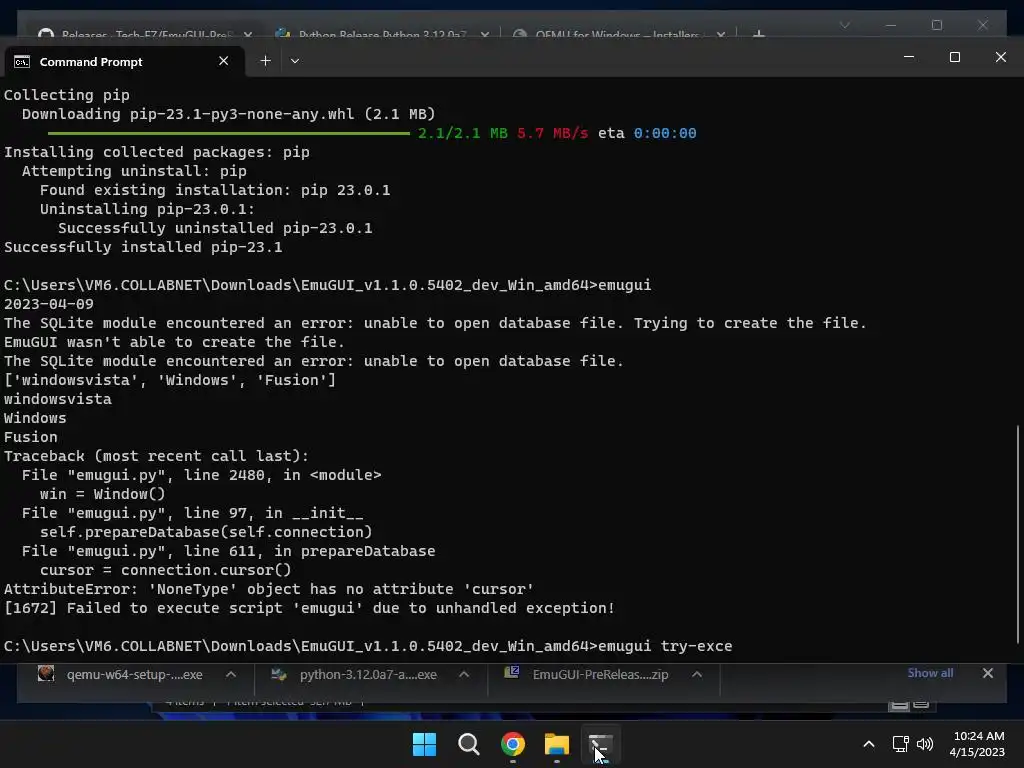Click the 'Successfully installed pip-23.1' line
The image size is (1024, 768).
coord(143,247)
